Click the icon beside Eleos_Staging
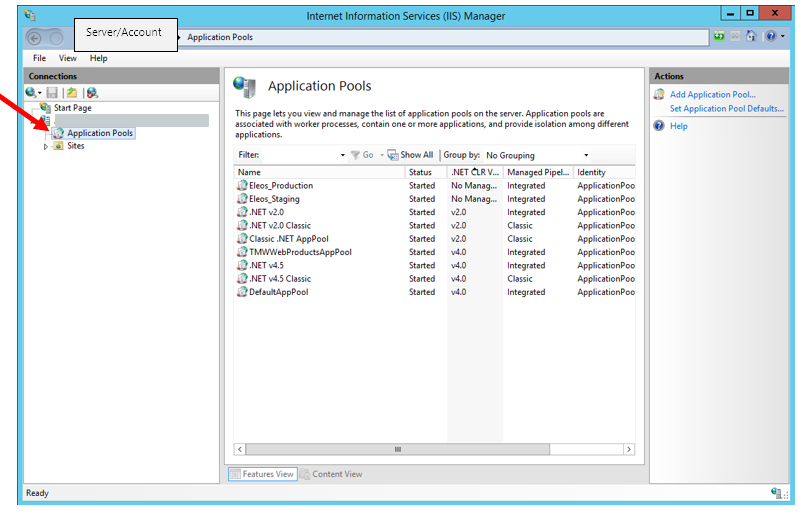810x515 pixels. 242,199
